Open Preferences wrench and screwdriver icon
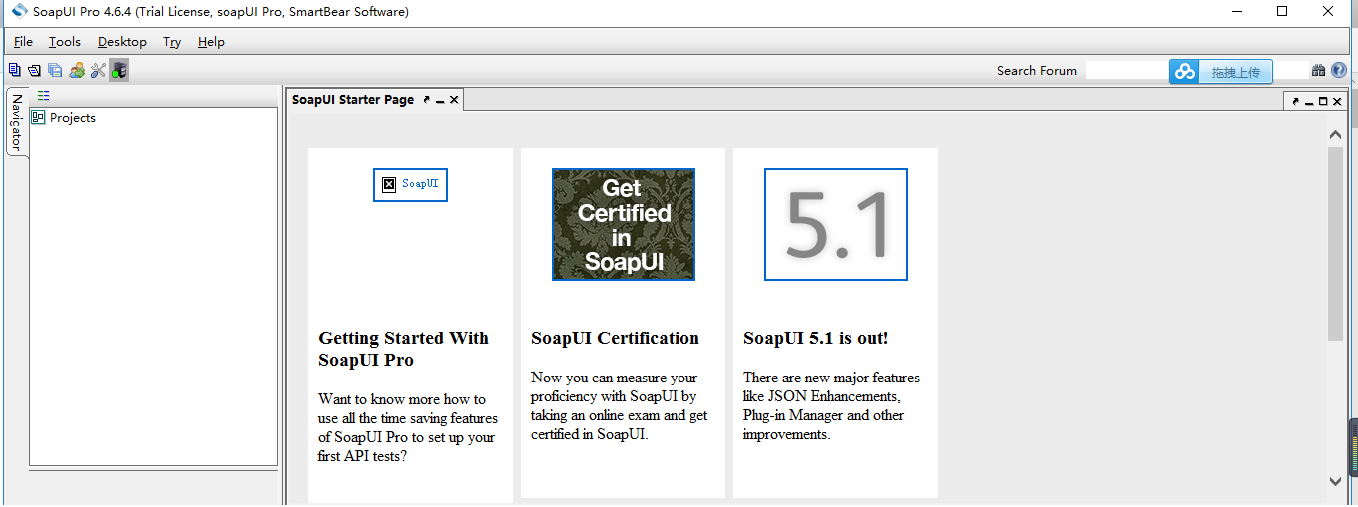 98,70
